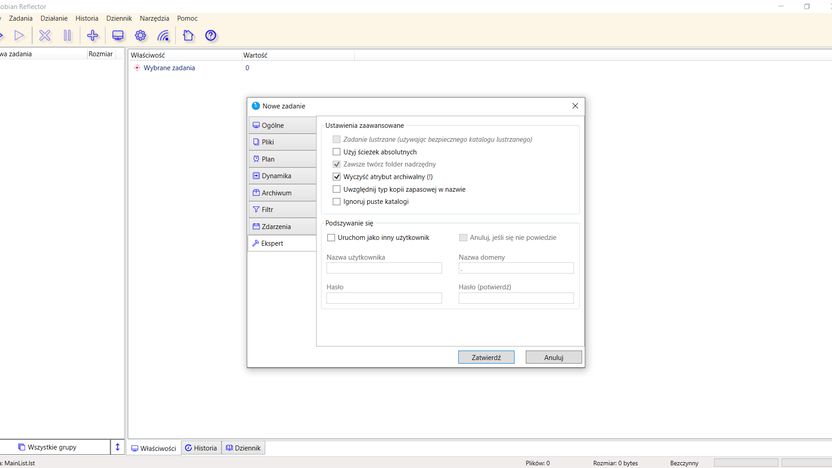Switch to Pliki section in dialog
This screenshot has width=832, height=468.
[x=282, y=142]
